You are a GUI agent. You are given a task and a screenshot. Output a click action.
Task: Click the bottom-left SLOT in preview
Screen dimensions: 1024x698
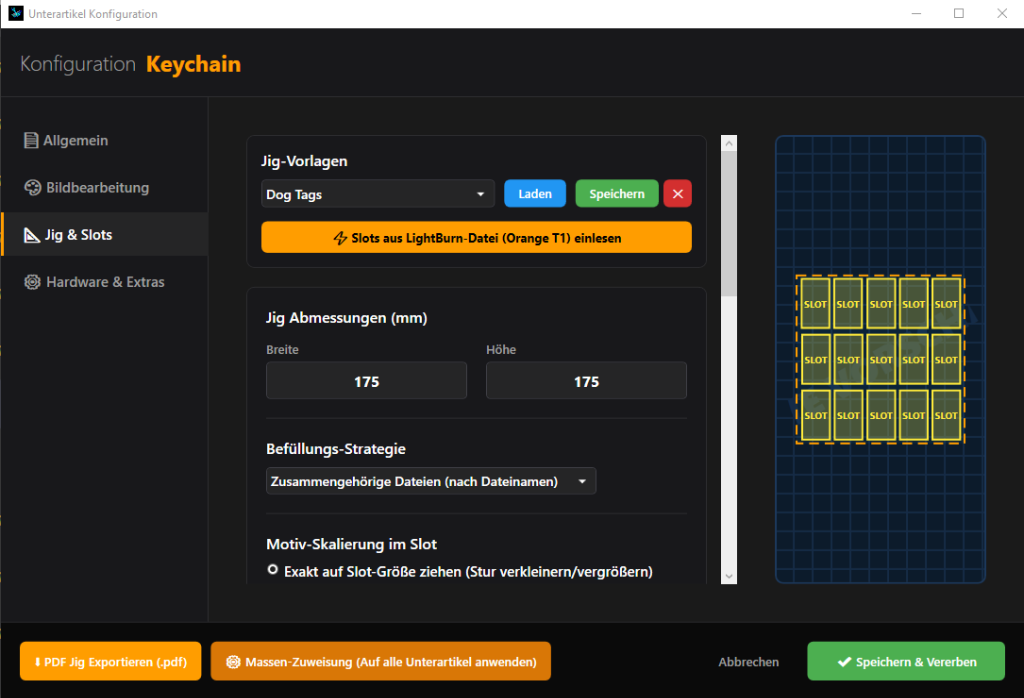pyautogui.click(x=815, y=415)
